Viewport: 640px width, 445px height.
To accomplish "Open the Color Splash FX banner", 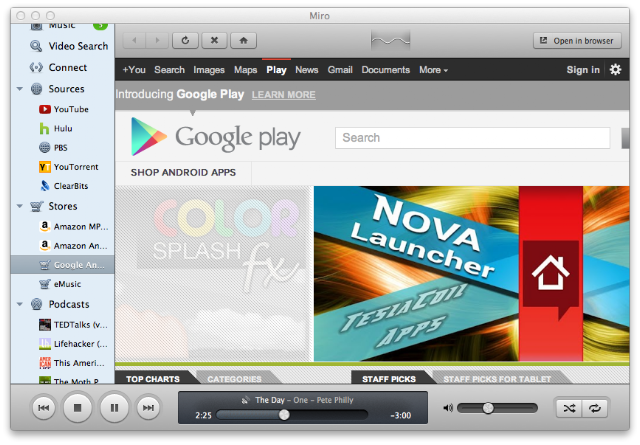I will click(x=214, y=274).
